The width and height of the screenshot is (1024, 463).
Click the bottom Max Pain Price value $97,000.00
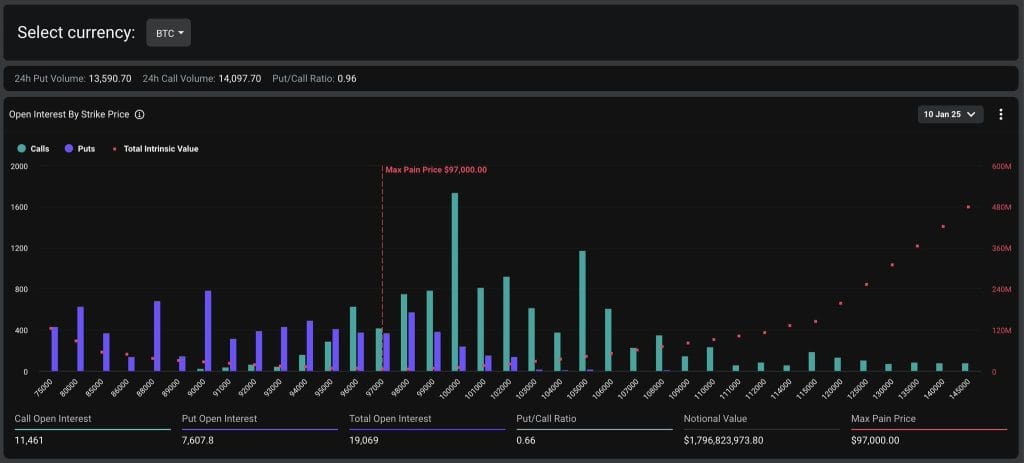click(875, 440)
